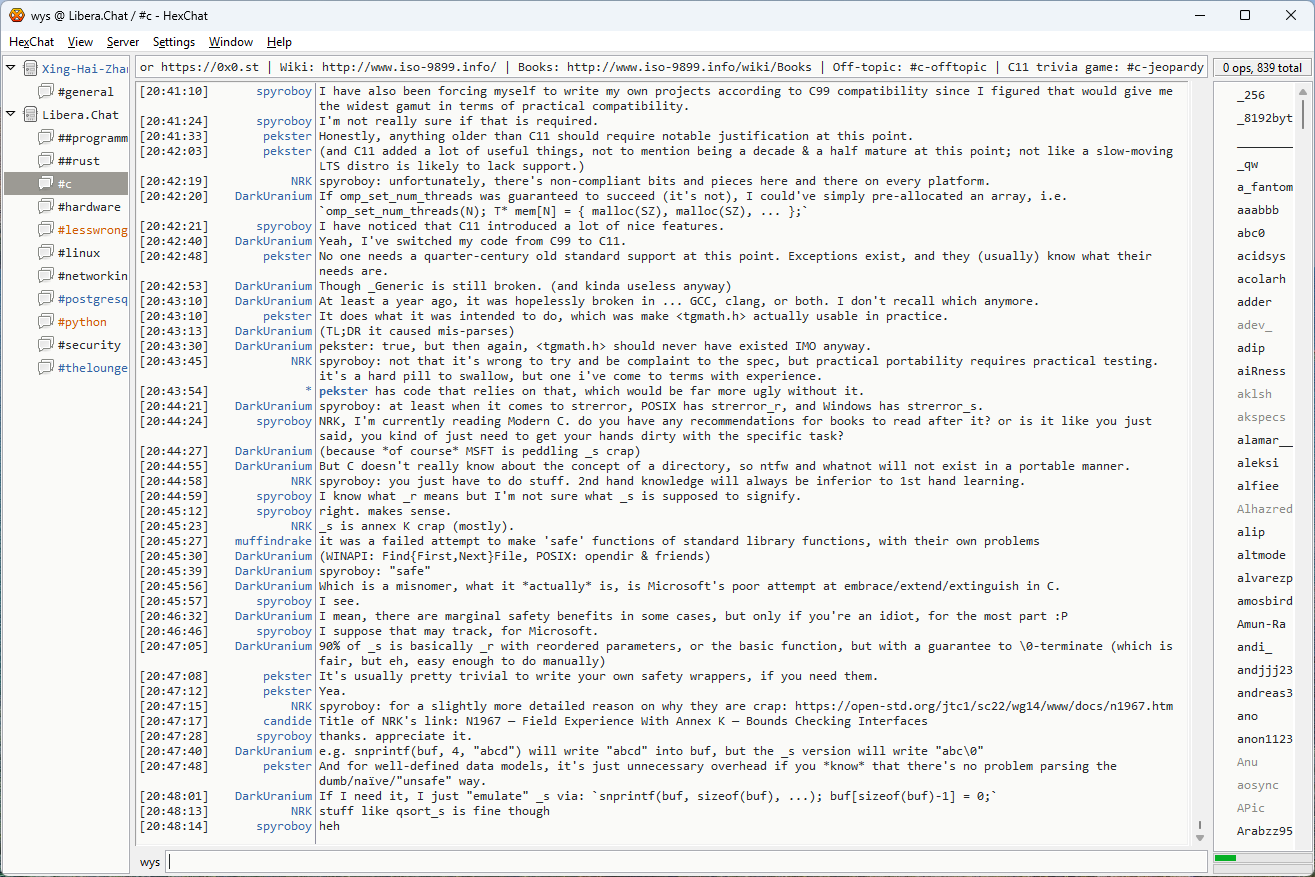Click the Libera.Chat server icon

click(x=31, y=115)
